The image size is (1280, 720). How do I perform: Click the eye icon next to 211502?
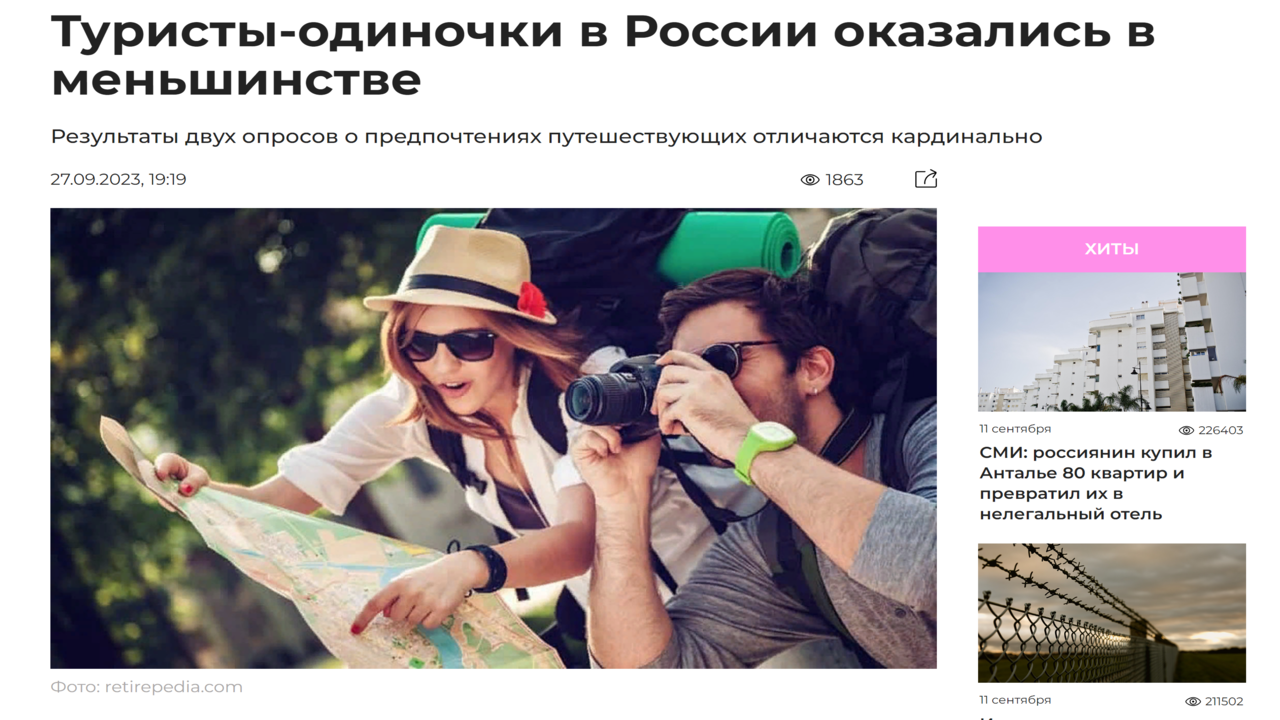[x=1192, y=701]
